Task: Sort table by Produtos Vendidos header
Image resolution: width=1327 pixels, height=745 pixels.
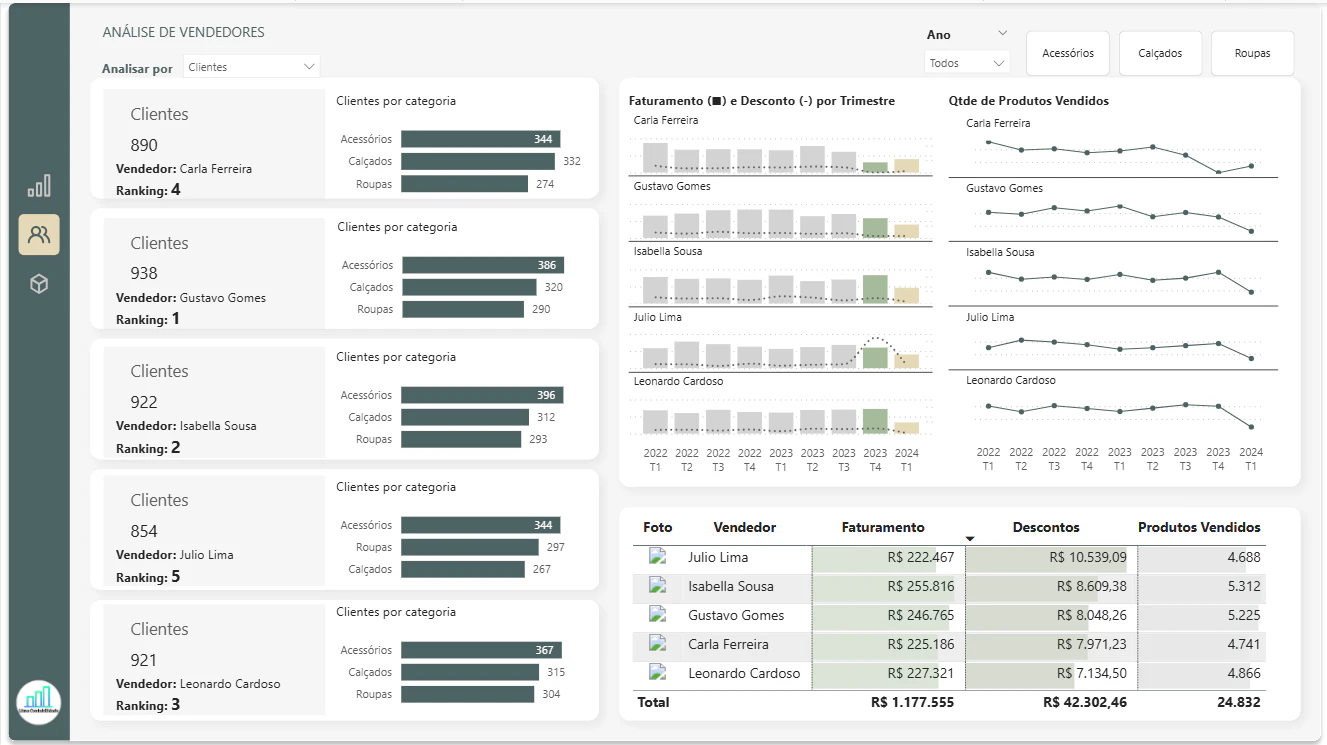Action: click(1199, 527)
